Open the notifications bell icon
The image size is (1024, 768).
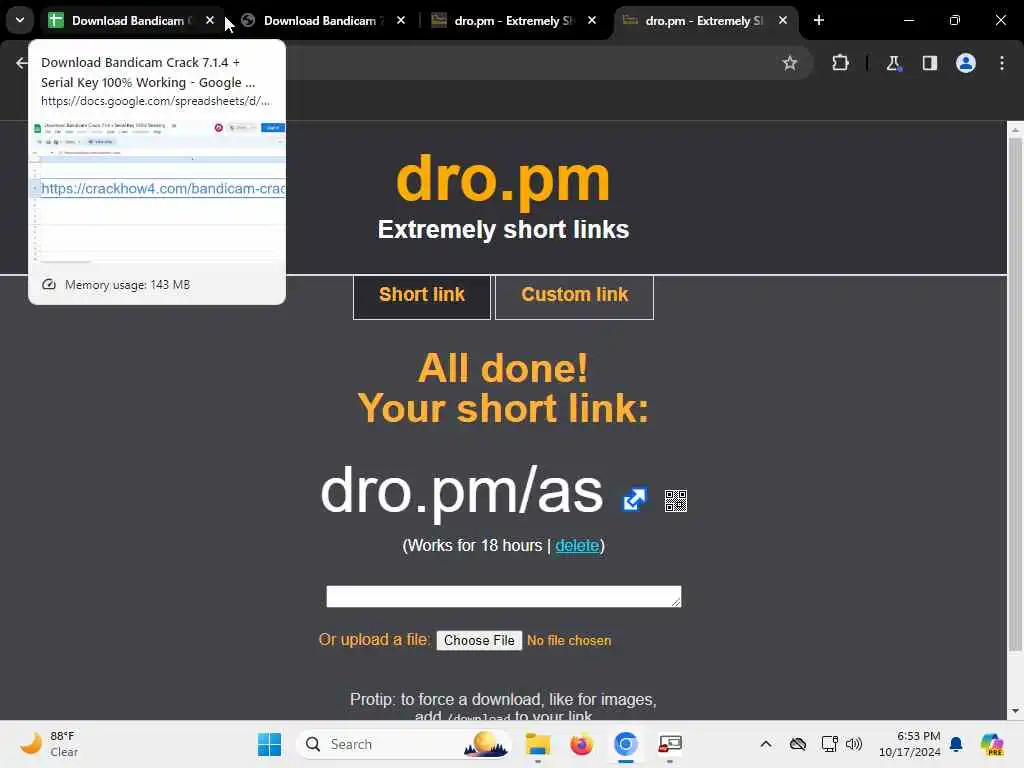pyautogui.click(x=956, y=744)
